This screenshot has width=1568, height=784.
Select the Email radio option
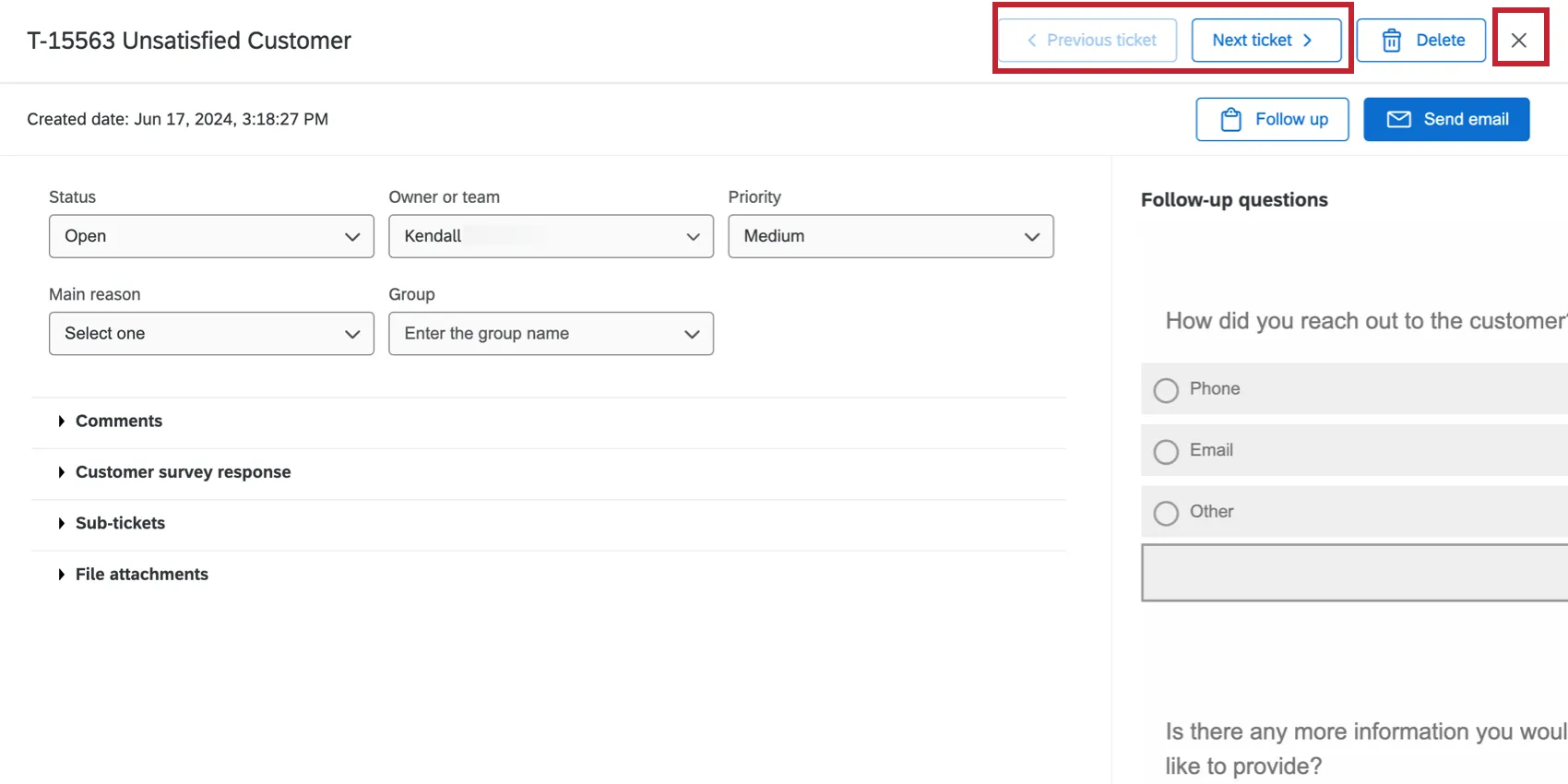pos(1166,451)
